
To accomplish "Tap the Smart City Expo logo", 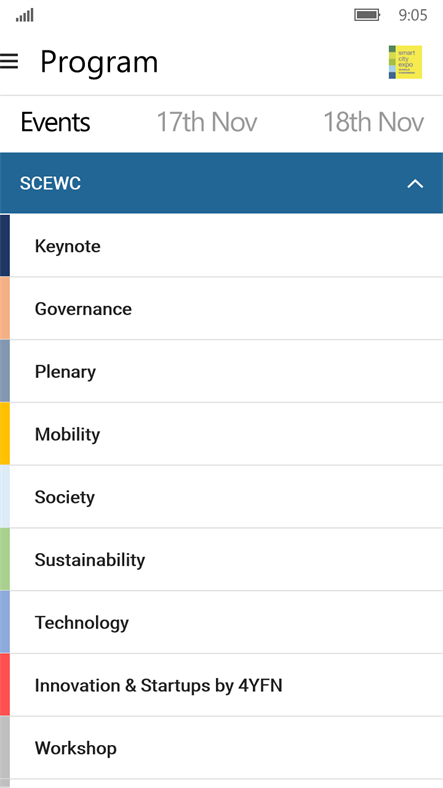I will 405,62.
